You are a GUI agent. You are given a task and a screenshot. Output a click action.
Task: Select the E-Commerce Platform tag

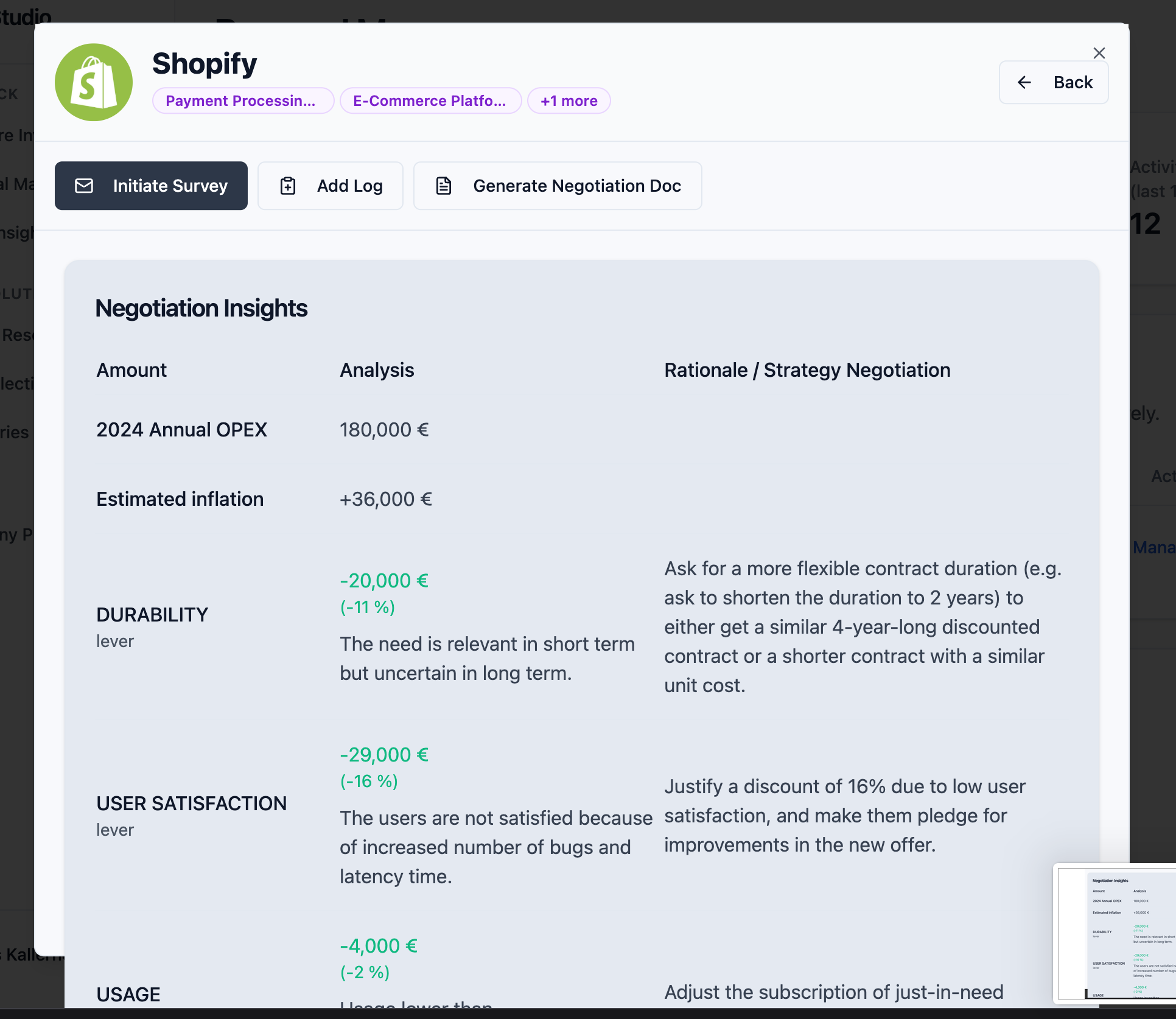(430, 100)
